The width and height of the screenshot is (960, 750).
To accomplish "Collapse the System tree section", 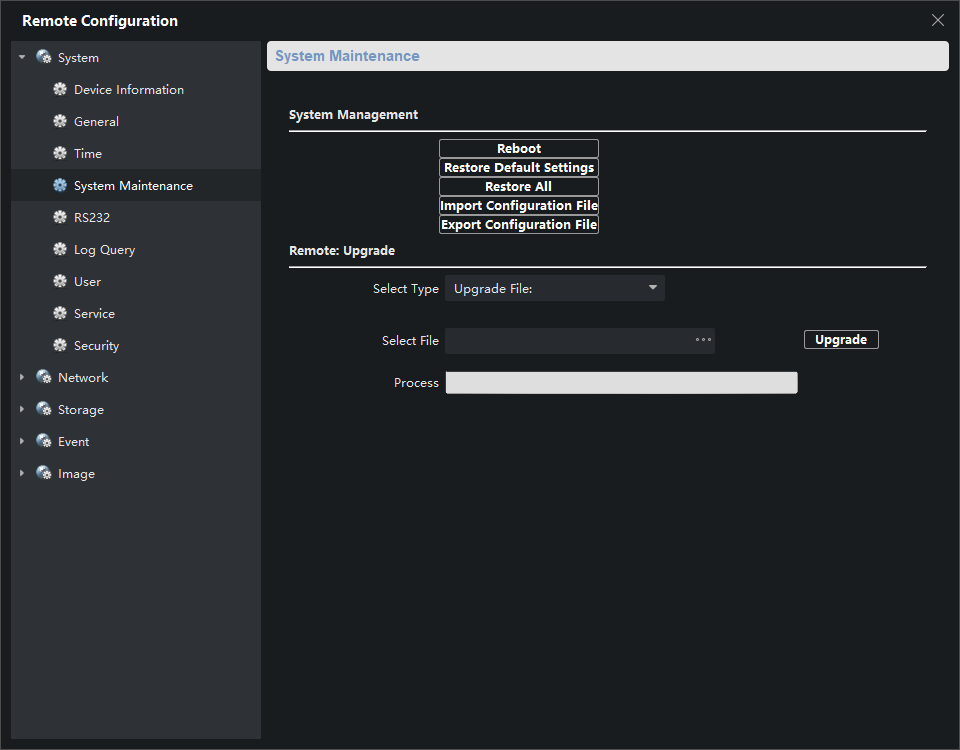I will point(22,58).
